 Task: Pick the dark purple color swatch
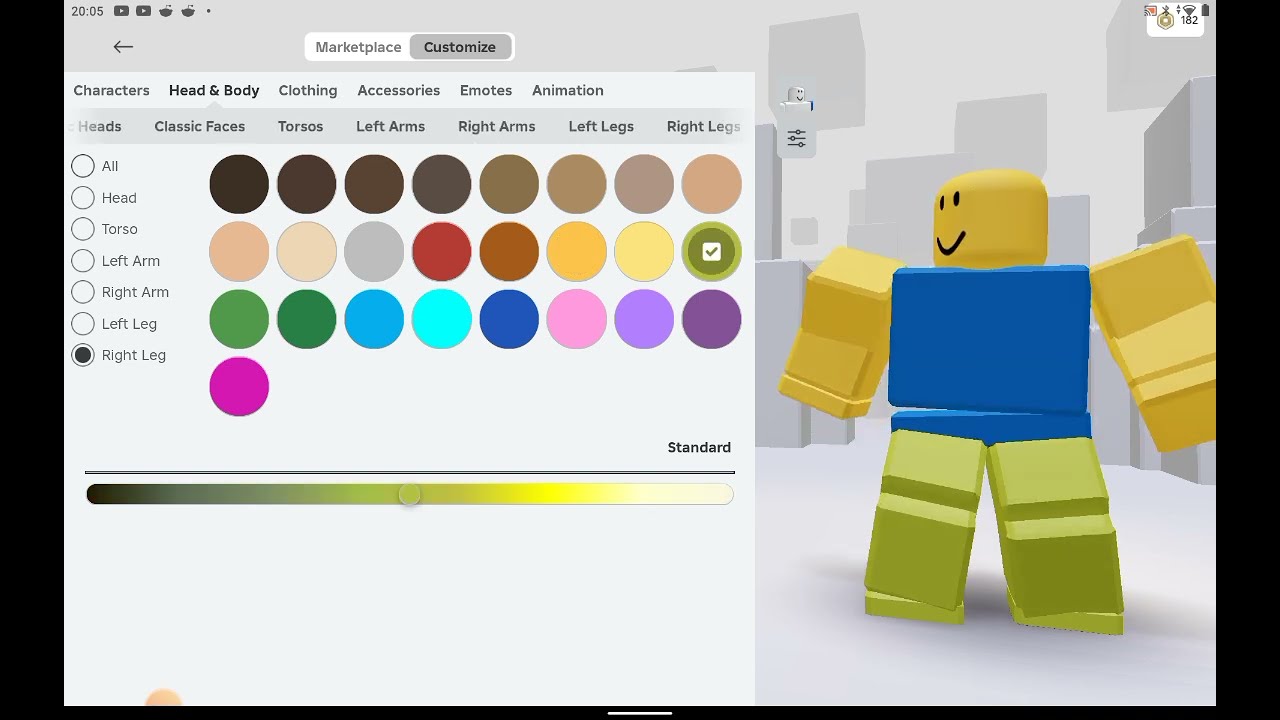[x=712, y=319]
